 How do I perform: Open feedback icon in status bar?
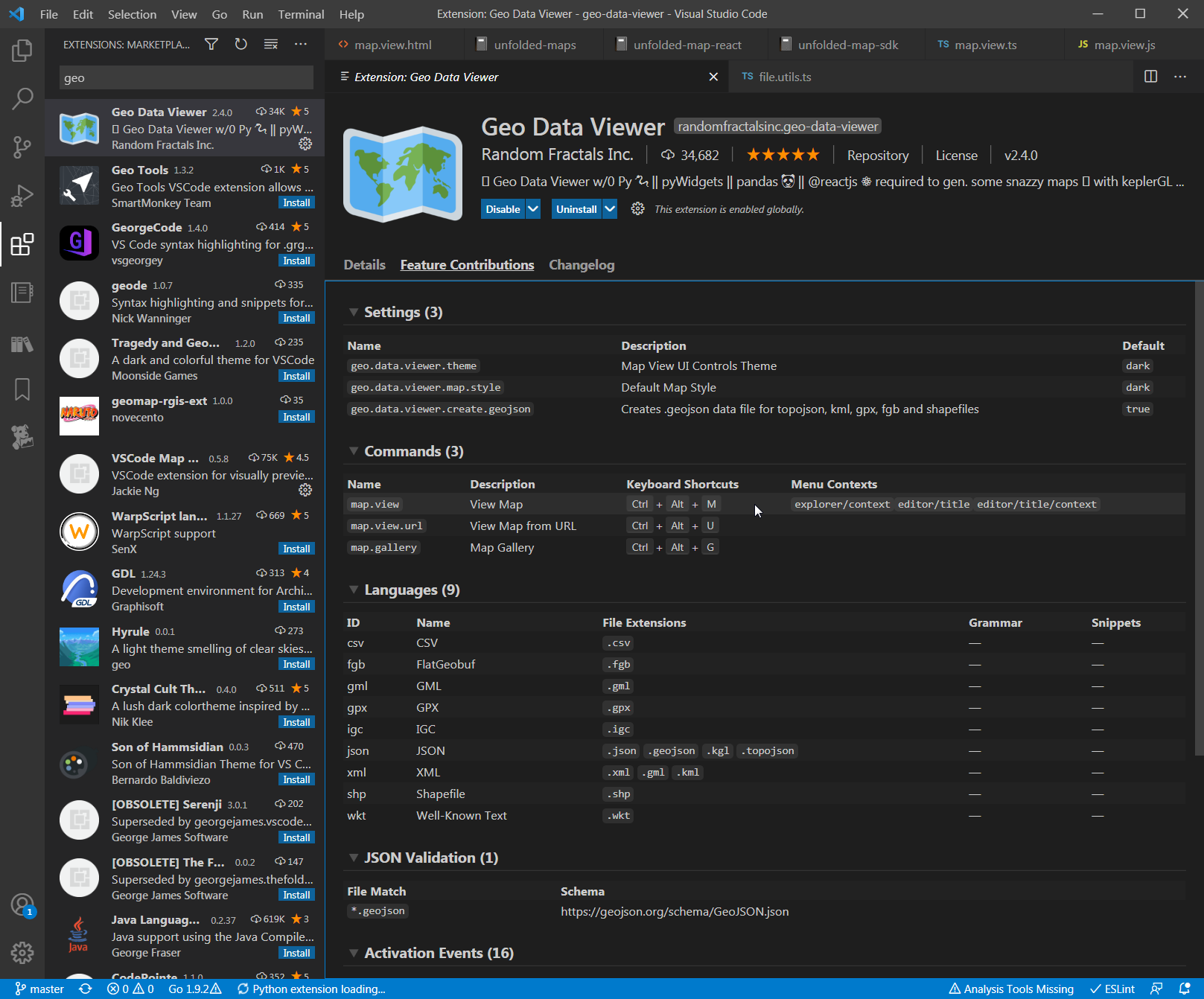pyautogui.click(x=1156, y=989)
